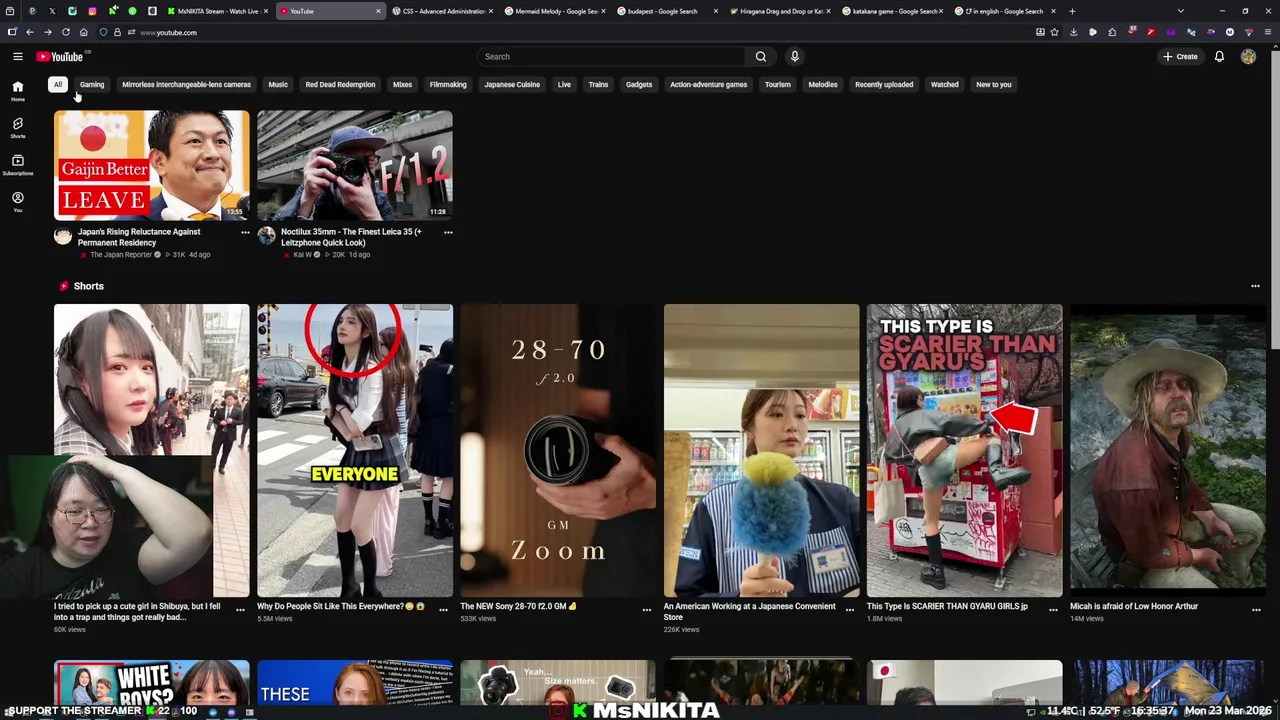The image size is (1280, 720).
Task: Go back in browser history
Action: tap(30, 32)
